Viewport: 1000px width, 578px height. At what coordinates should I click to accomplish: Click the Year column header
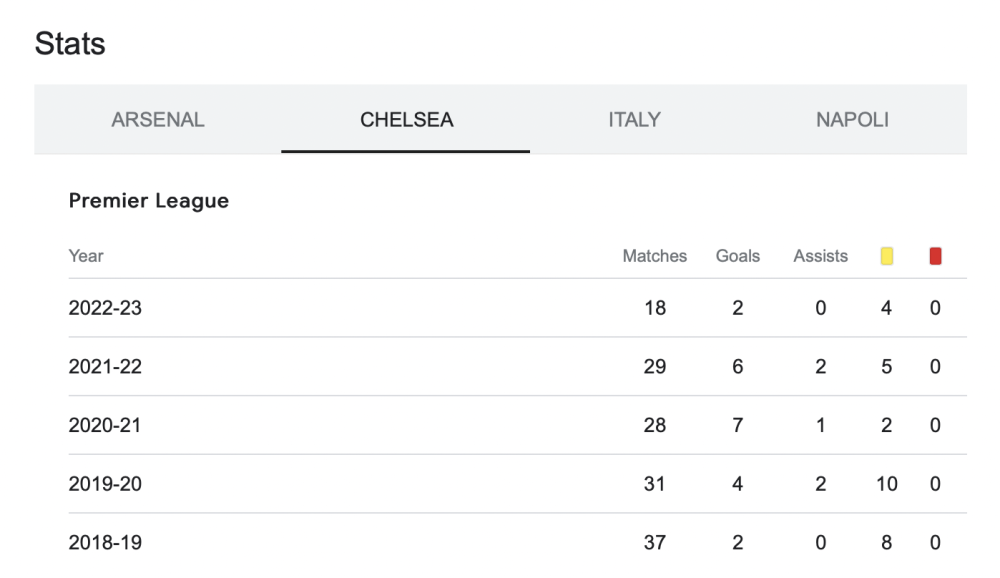(85, 256)
